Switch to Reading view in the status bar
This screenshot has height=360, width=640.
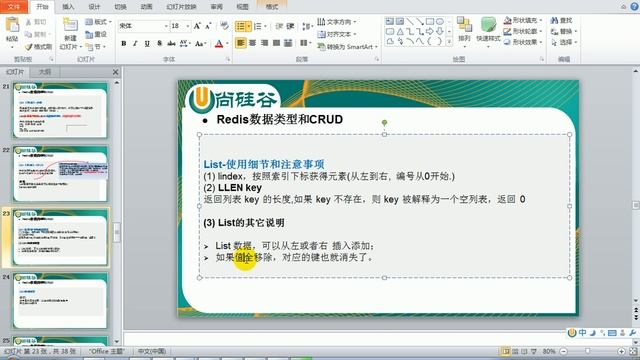point(524,351)
